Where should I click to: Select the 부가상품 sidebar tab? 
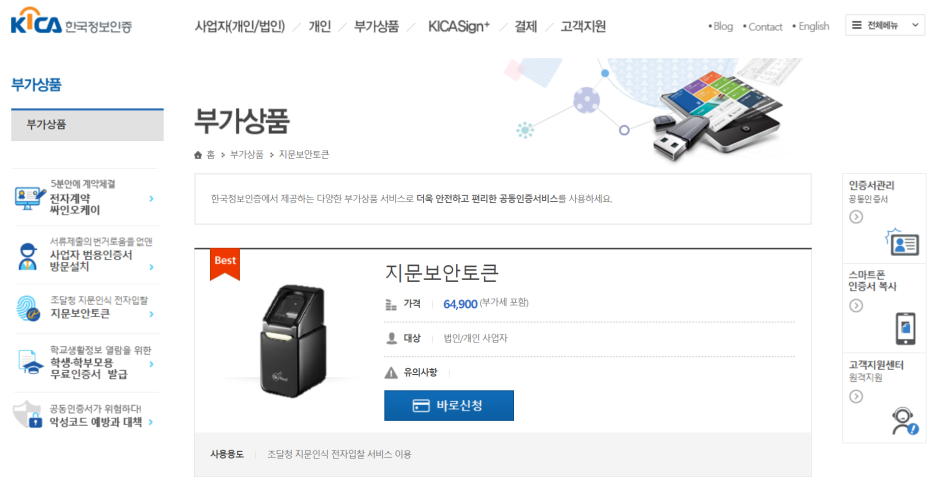pyautogui.click(x=87, y=125)
